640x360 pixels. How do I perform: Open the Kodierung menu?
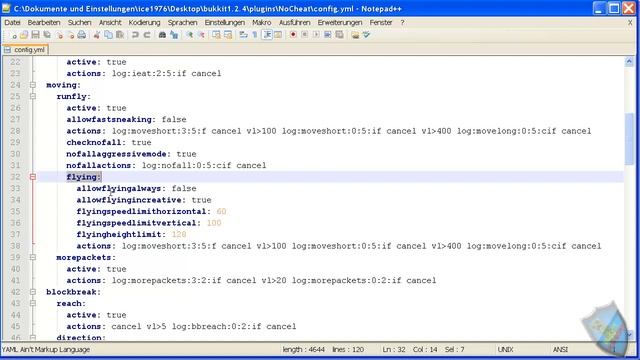point(144,22)
